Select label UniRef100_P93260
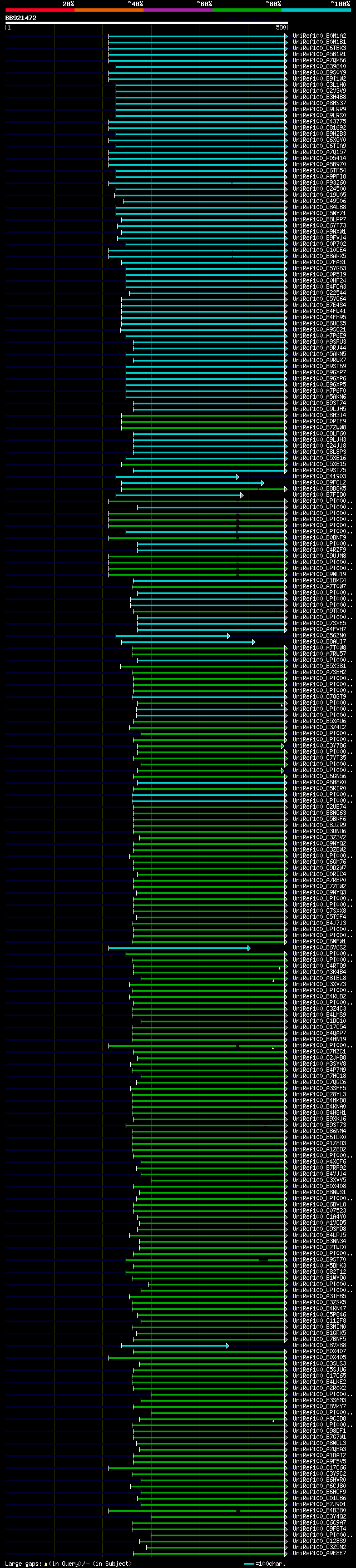356x1568 pixels. (x=319, y=182)
